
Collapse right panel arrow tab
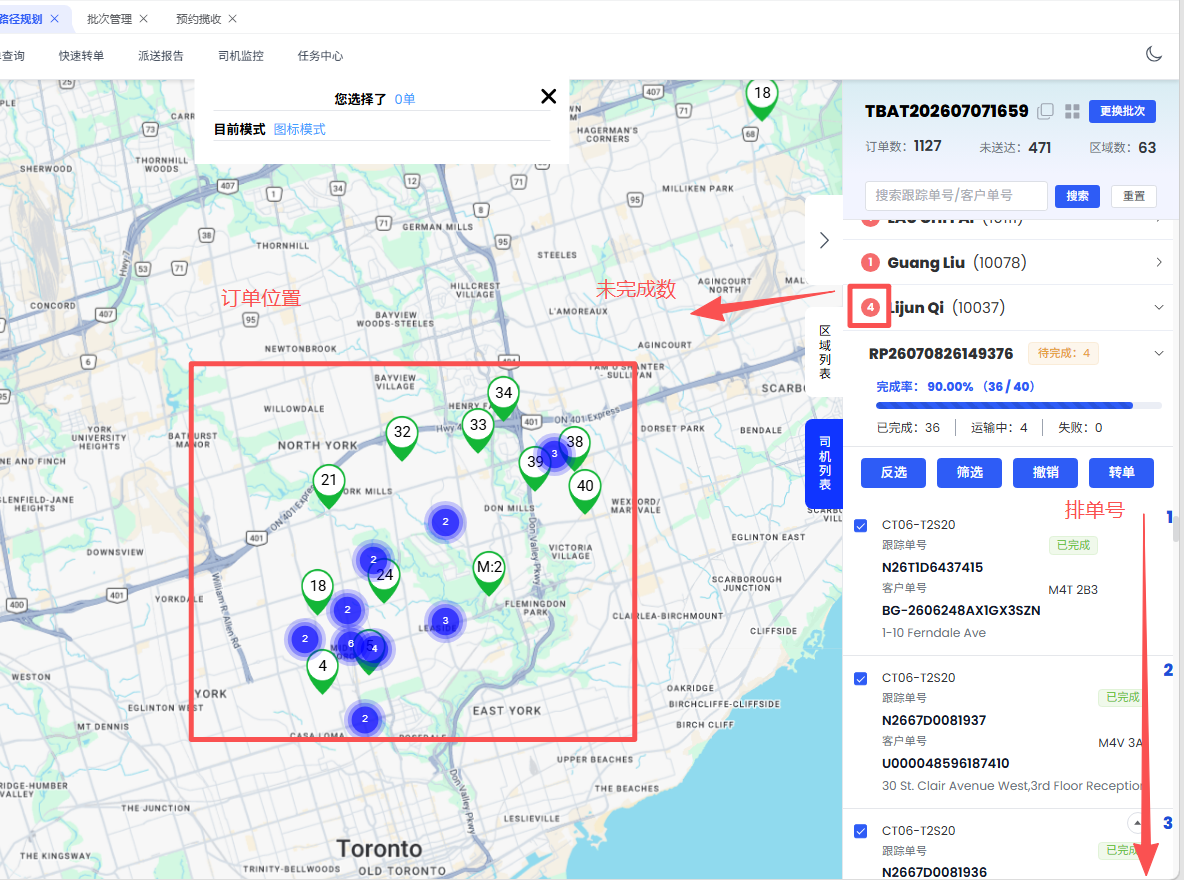[x=824, y=240]
